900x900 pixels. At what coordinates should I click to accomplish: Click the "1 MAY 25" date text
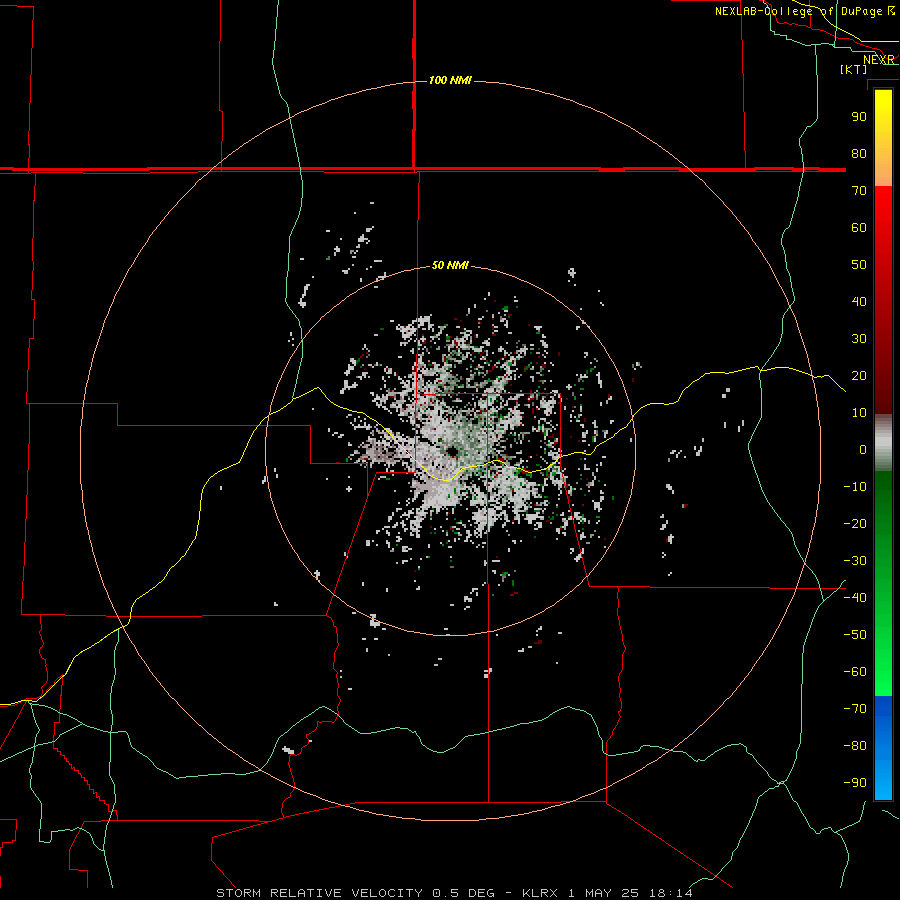(x=603, y=893)
